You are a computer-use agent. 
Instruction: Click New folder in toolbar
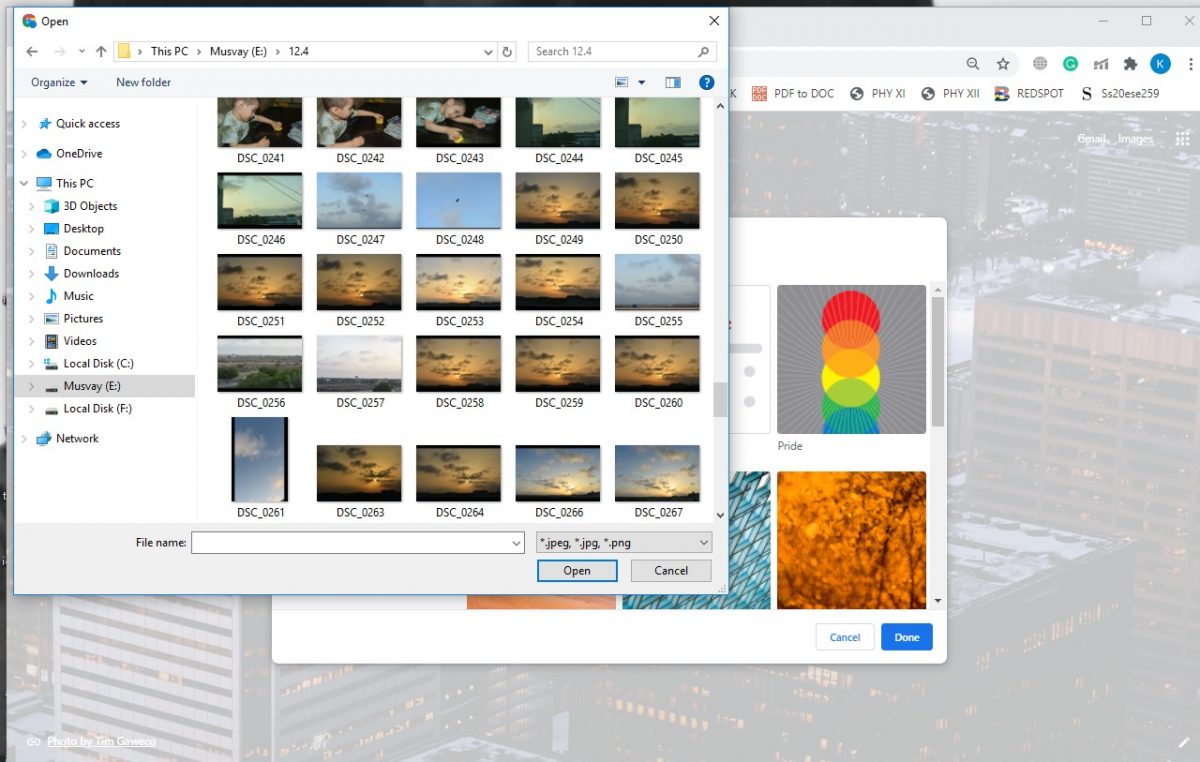(143, 82)
